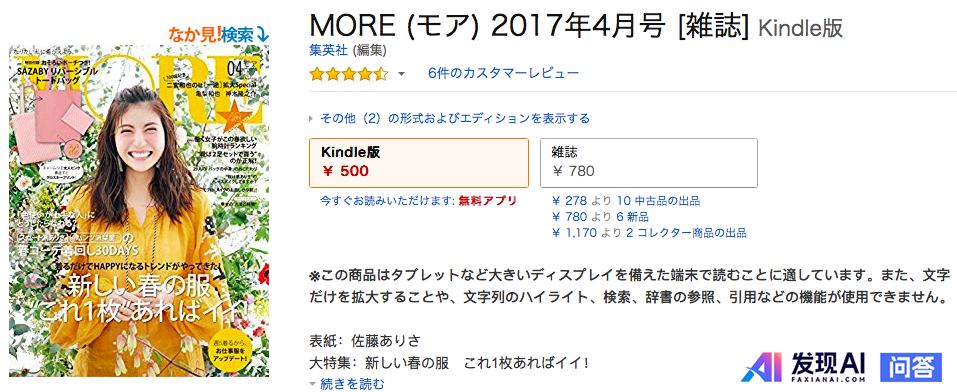Viewport: 957px width, 392px height.
Task: Select the Kindle版 ¥500 format option
Action: tap(419, 162)
